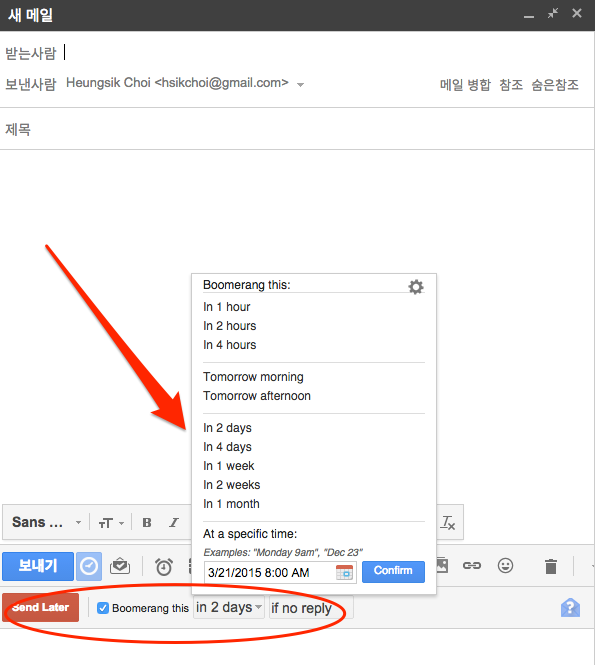Click the insert link icon
Screen dimensions: 595x665
[472, 566]
